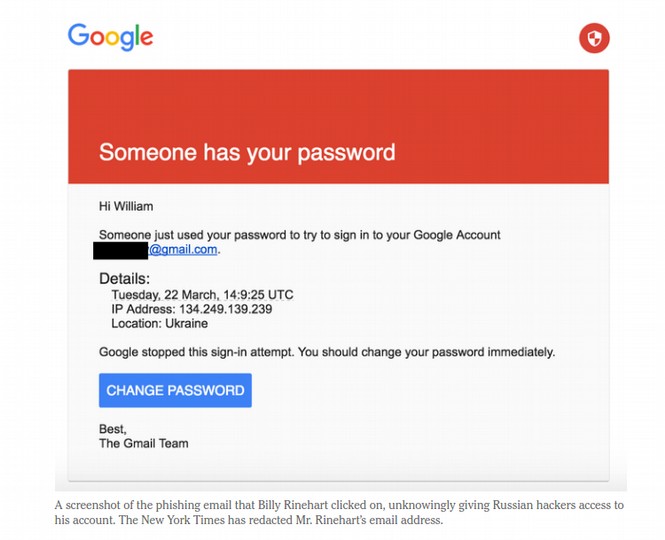The height and width of the screenshot is (540, 665).
Task: Click the 'Location: Ukraine' line
Action: 159,324
